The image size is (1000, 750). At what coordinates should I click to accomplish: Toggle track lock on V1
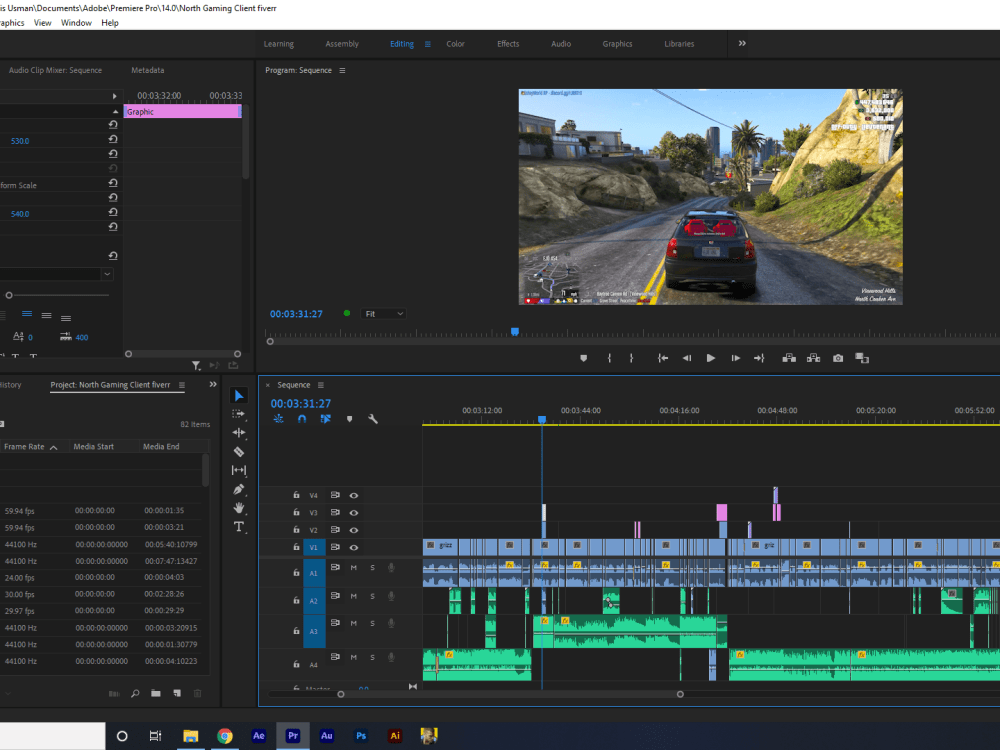(x=296, y=547)
